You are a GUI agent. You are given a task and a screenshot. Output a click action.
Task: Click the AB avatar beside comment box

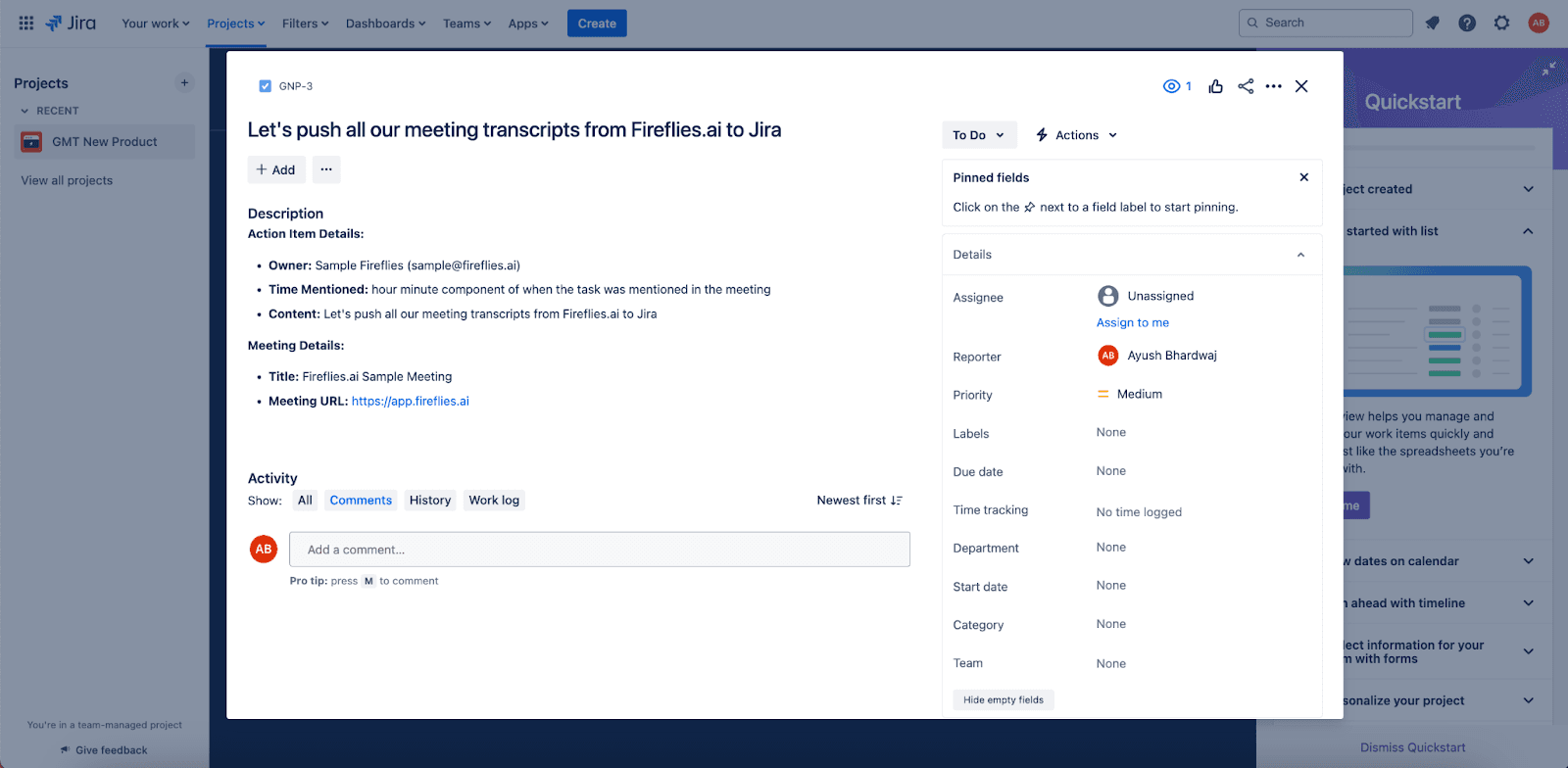pos(264,550)
